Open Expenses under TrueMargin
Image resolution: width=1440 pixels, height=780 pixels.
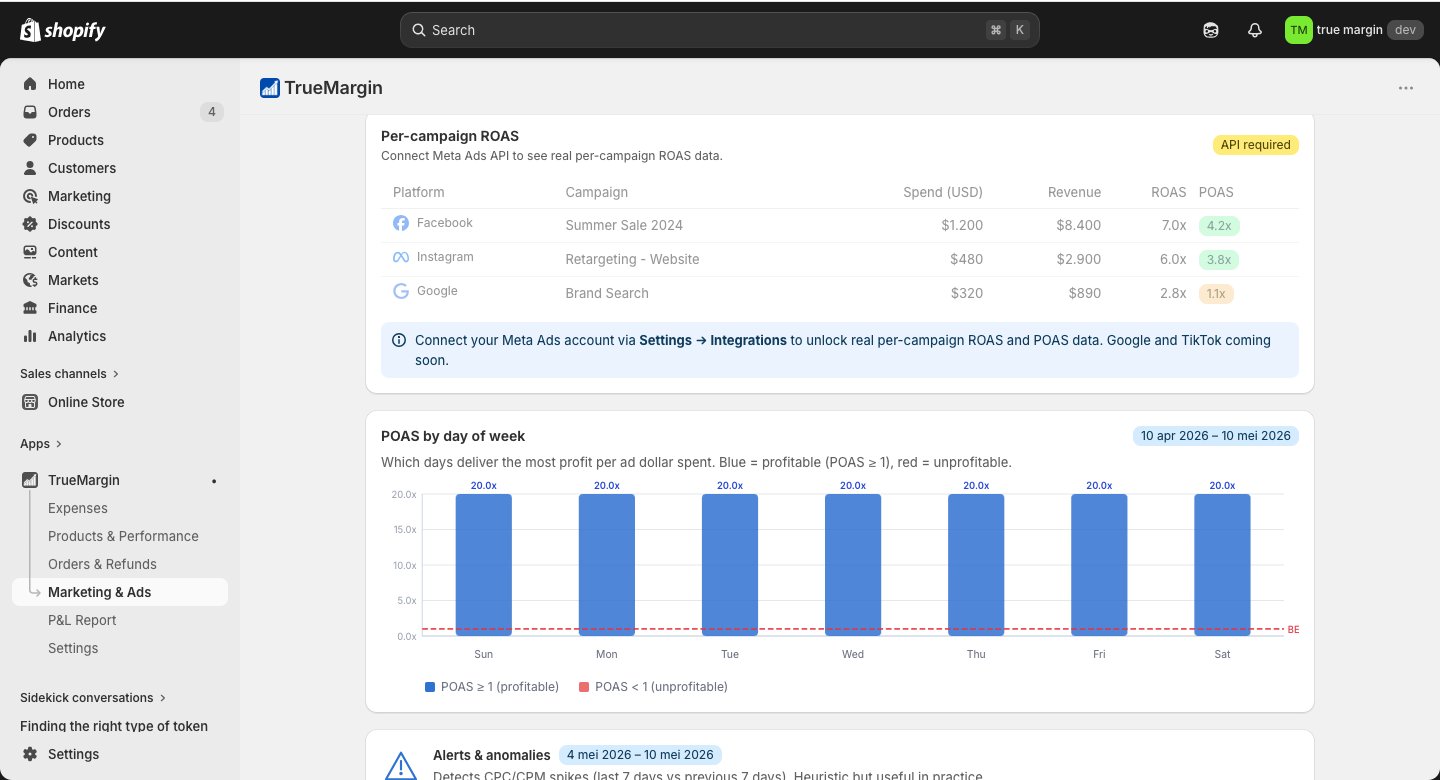(x=78, y=508)
